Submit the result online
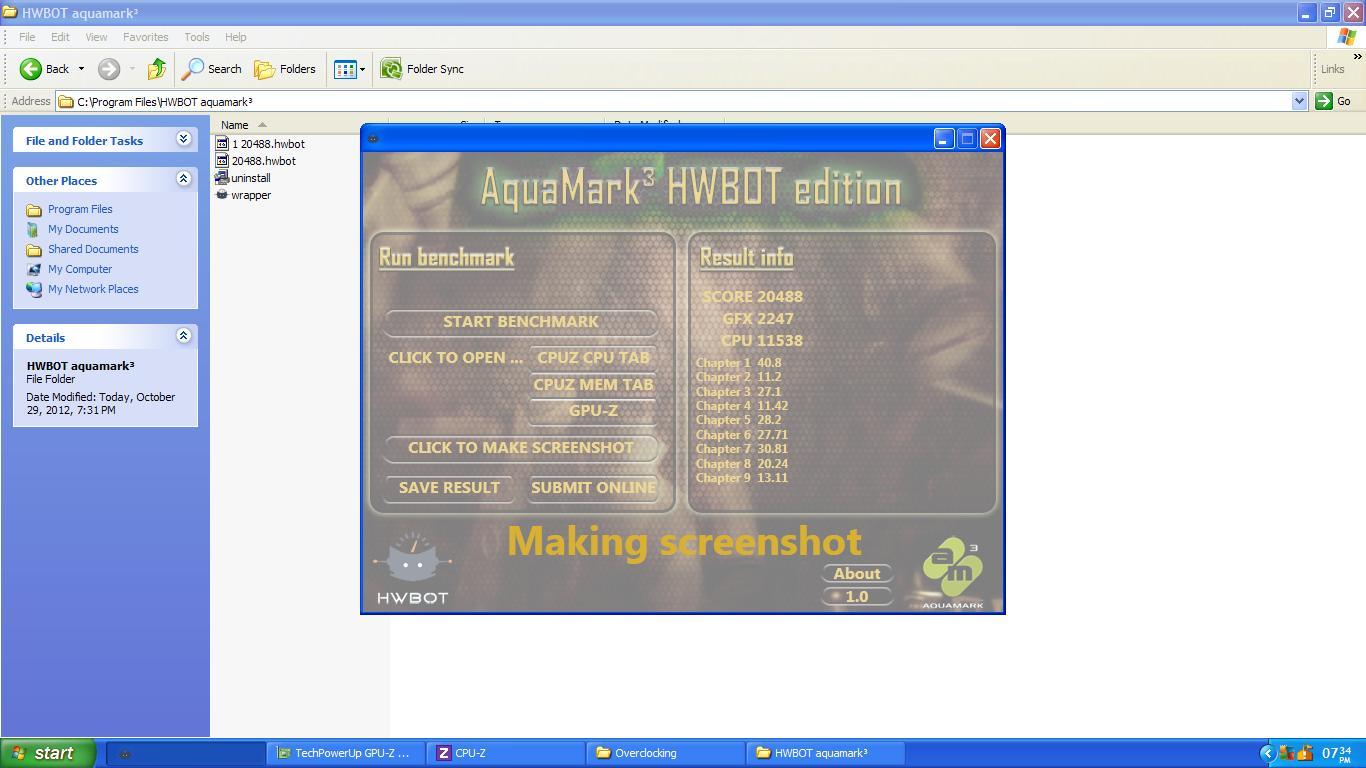 point(593,488)
